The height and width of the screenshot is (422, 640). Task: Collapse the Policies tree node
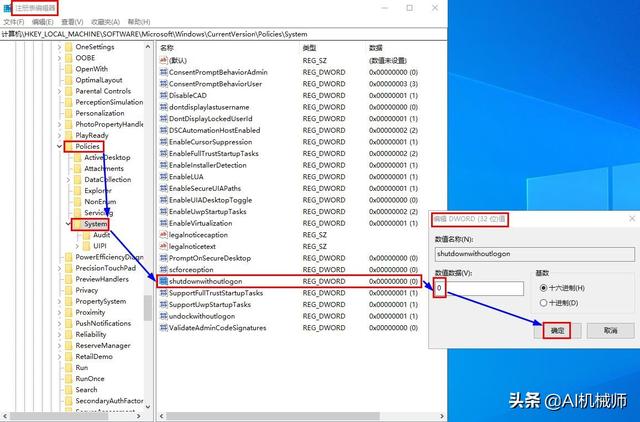pos(60,147)
